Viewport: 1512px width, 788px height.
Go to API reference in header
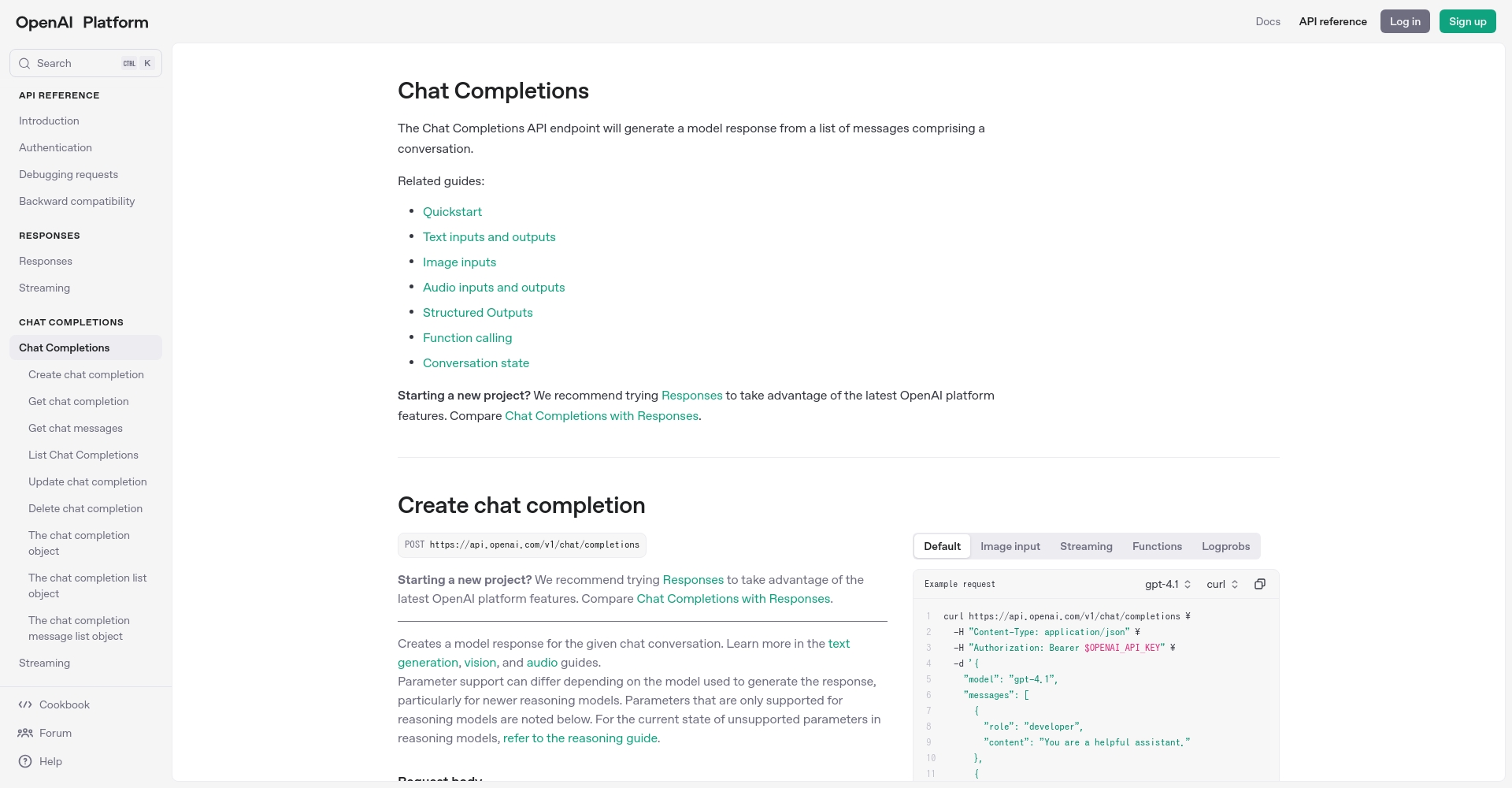[x=1332, y=21]
